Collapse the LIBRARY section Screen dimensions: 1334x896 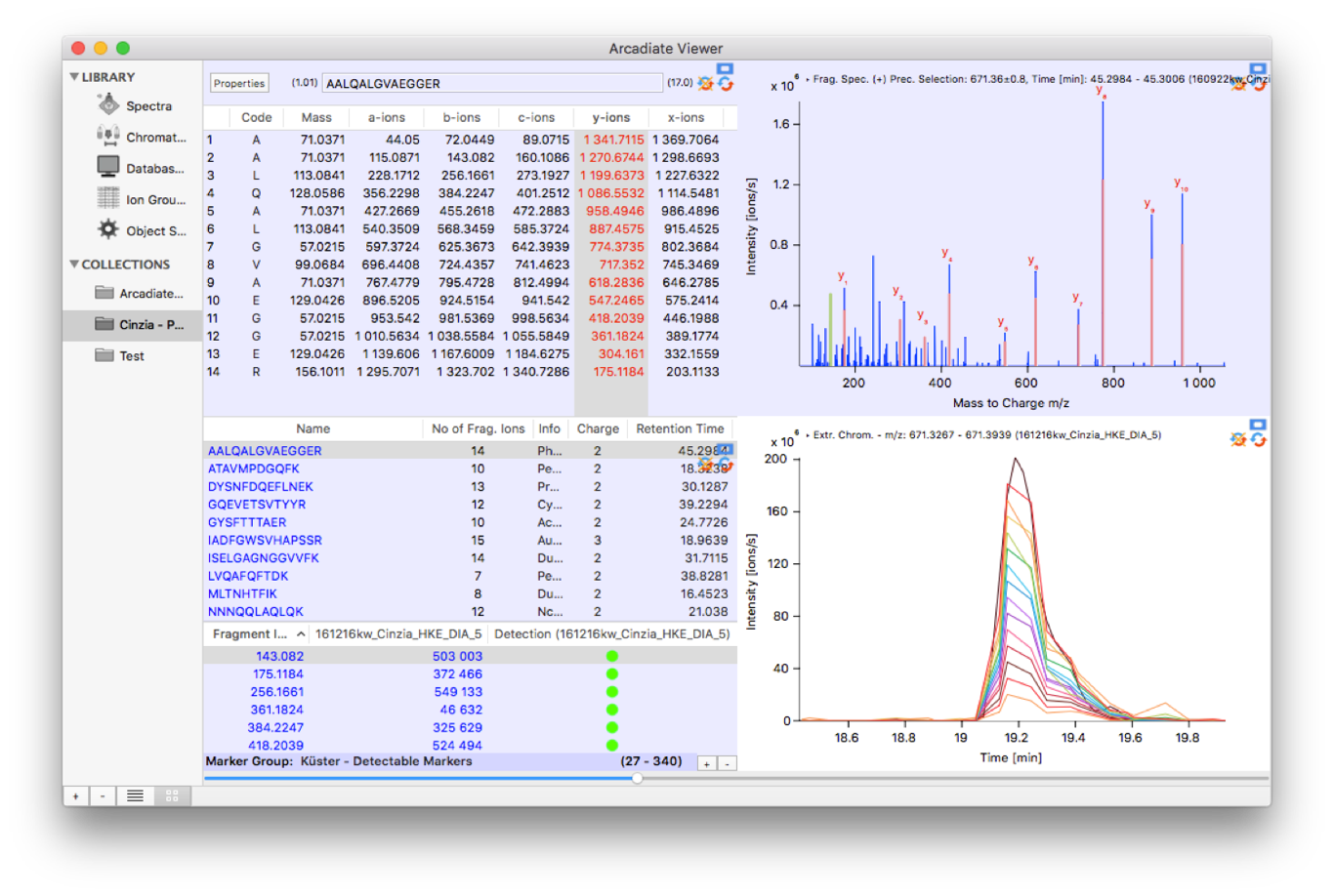[74, 77]
